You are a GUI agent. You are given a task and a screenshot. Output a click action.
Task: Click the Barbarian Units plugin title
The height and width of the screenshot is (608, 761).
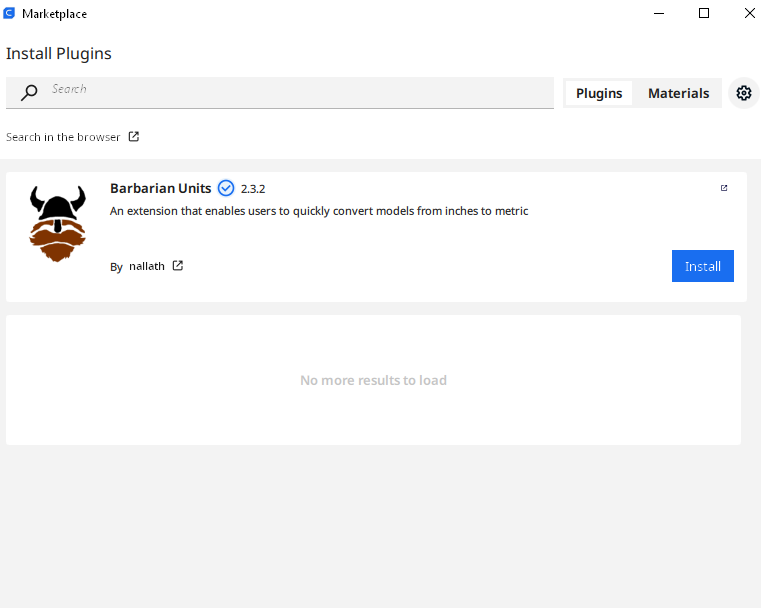(x=161, y=188)
